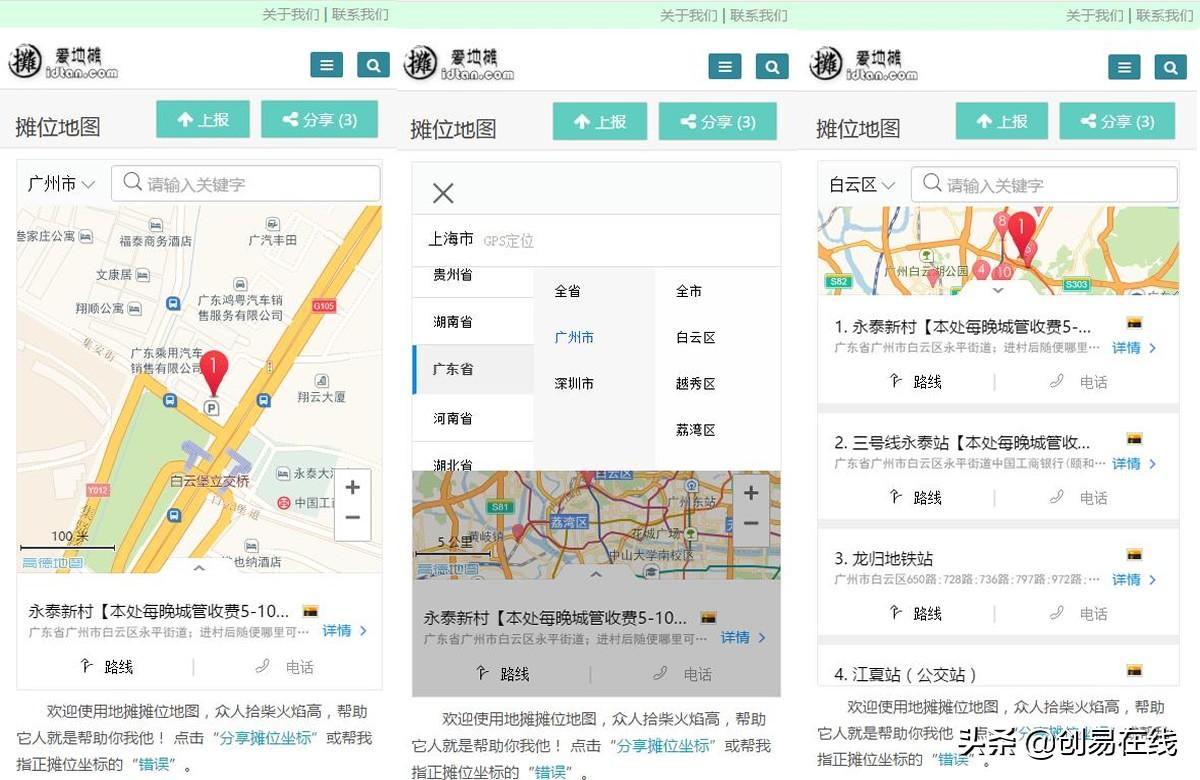
Task: Zoom out on the map with 5公里 scale
Action: coord(751,524)
